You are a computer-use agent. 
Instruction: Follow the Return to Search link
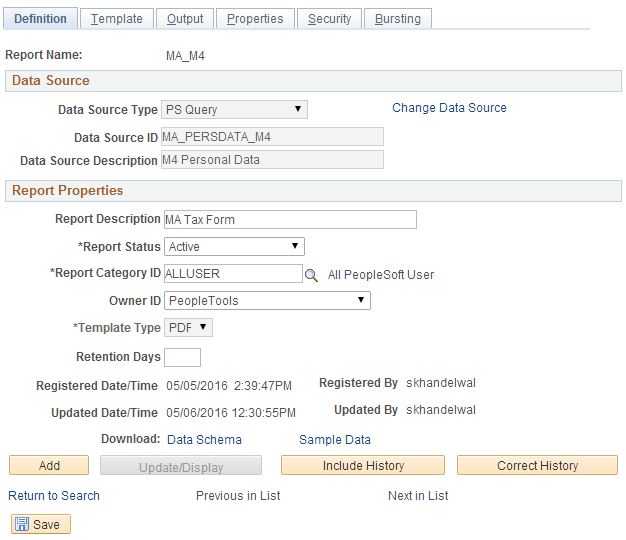click(x=54, y=495)
